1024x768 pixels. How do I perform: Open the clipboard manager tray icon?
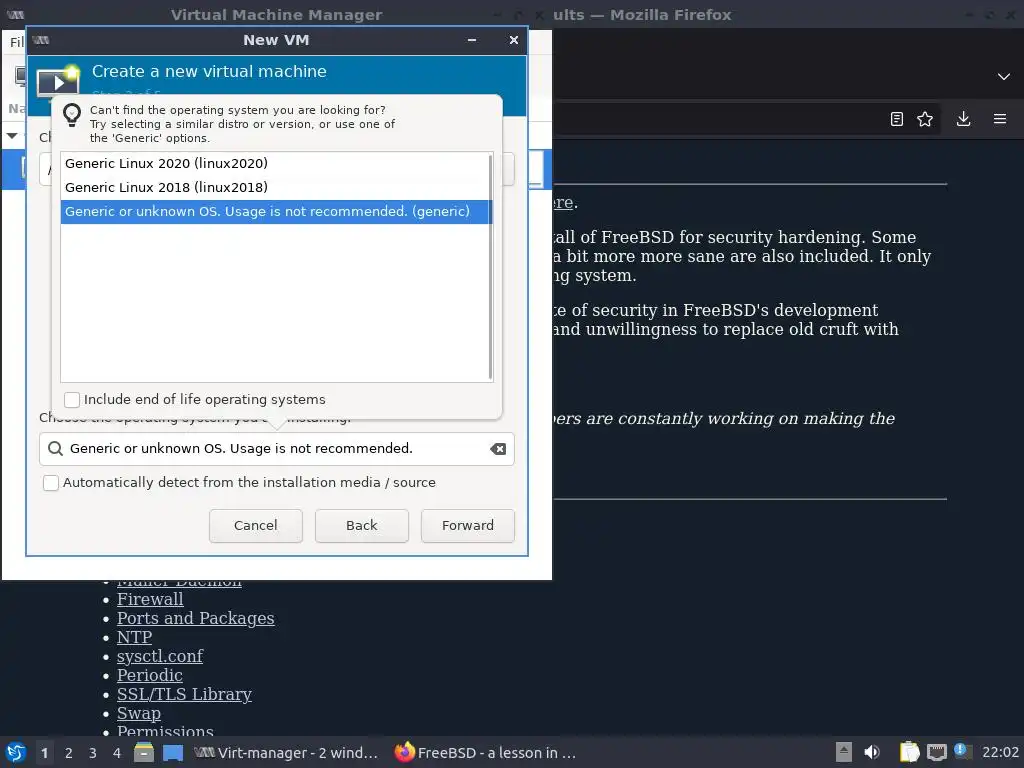click(909, 752)
